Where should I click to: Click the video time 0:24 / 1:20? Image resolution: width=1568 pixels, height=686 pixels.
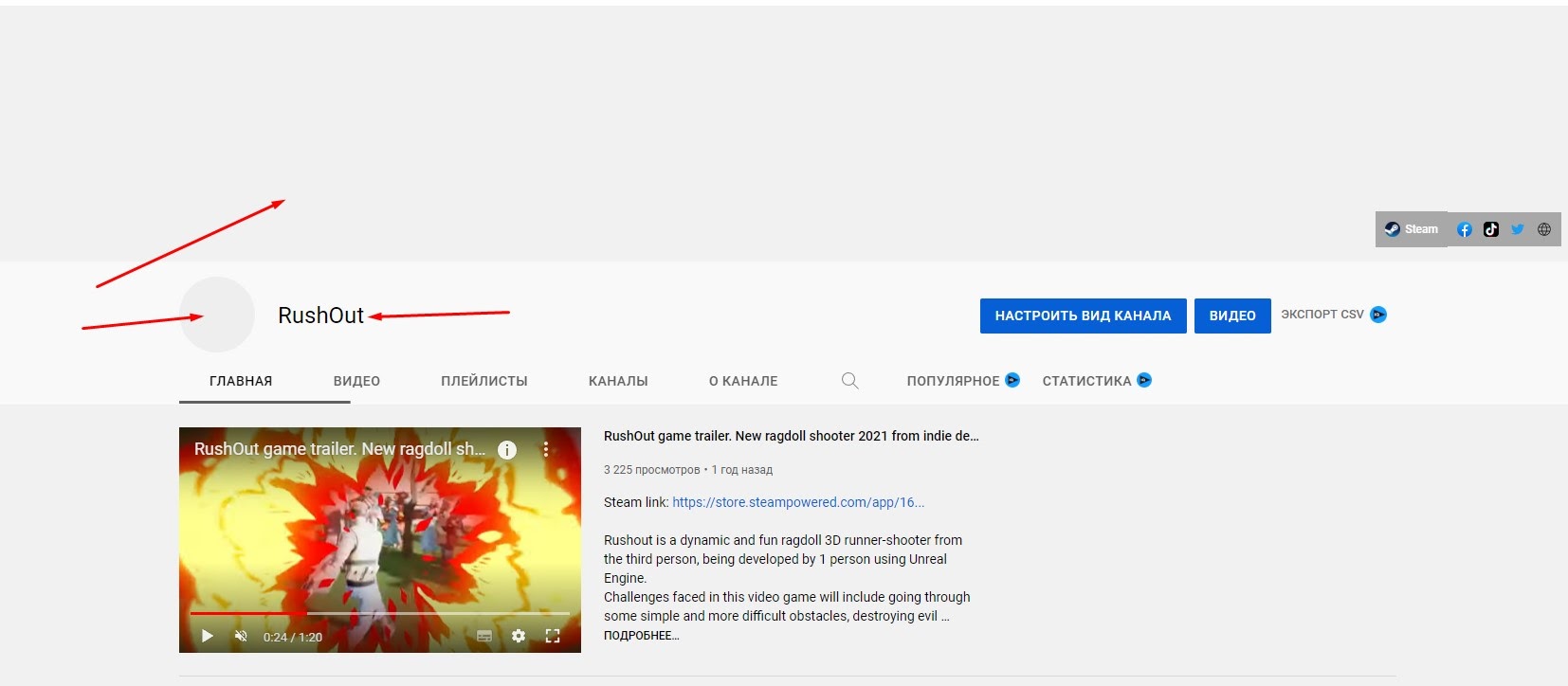293,637
